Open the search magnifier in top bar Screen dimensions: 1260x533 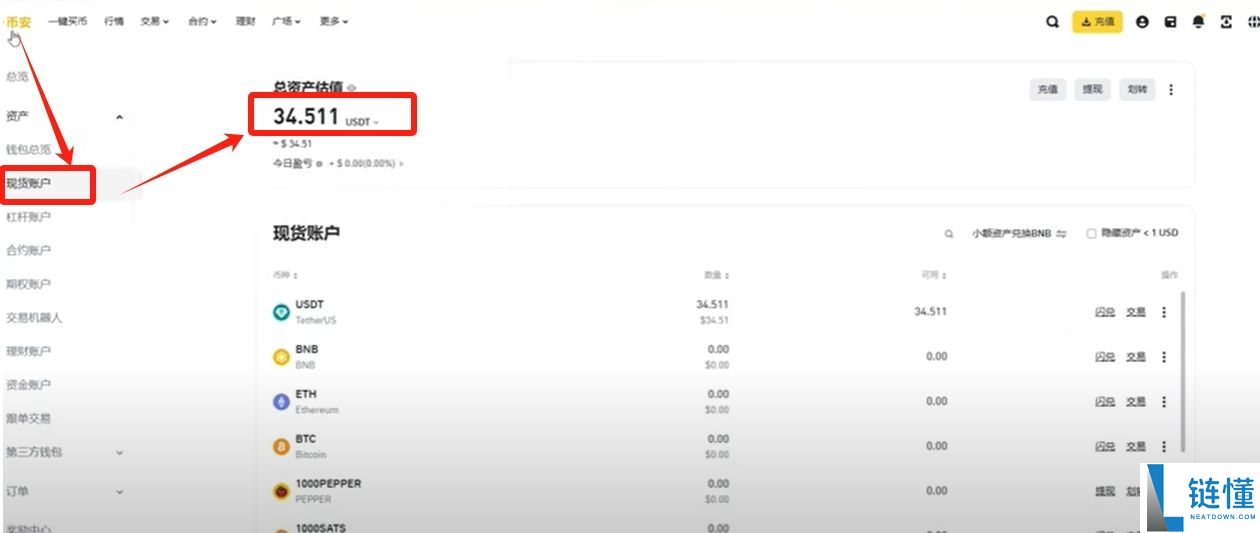(1052, 21)
